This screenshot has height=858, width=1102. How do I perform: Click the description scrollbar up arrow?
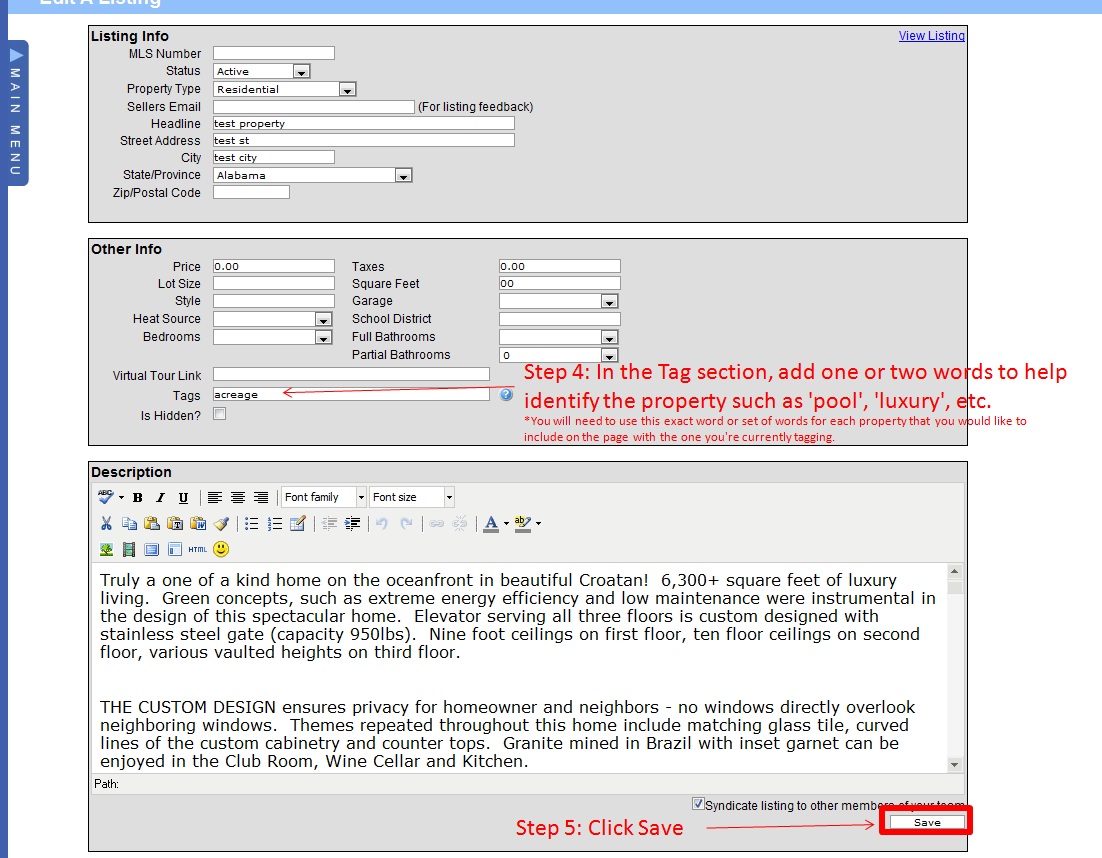tap(954, 571)
